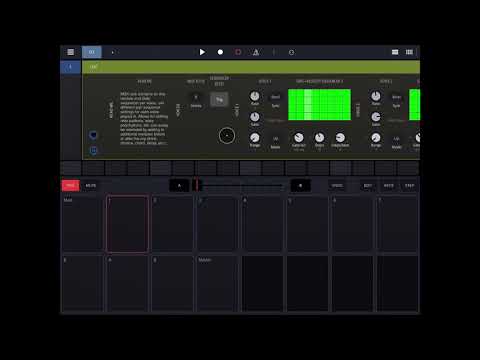480x360 pixels.
Task: Toggle the metronome icon
Action: pyautogui.click(x=256, y=52)
